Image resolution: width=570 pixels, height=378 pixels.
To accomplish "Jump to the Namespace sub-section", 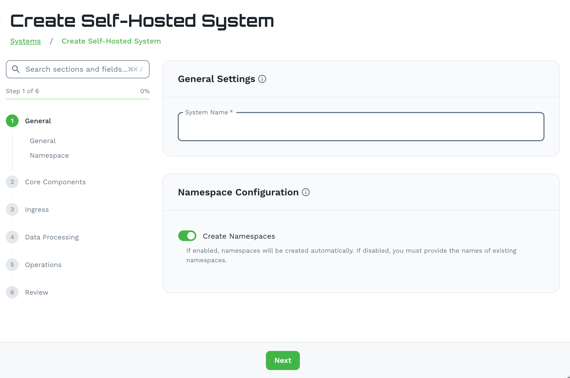I will (x=49, y=156).
